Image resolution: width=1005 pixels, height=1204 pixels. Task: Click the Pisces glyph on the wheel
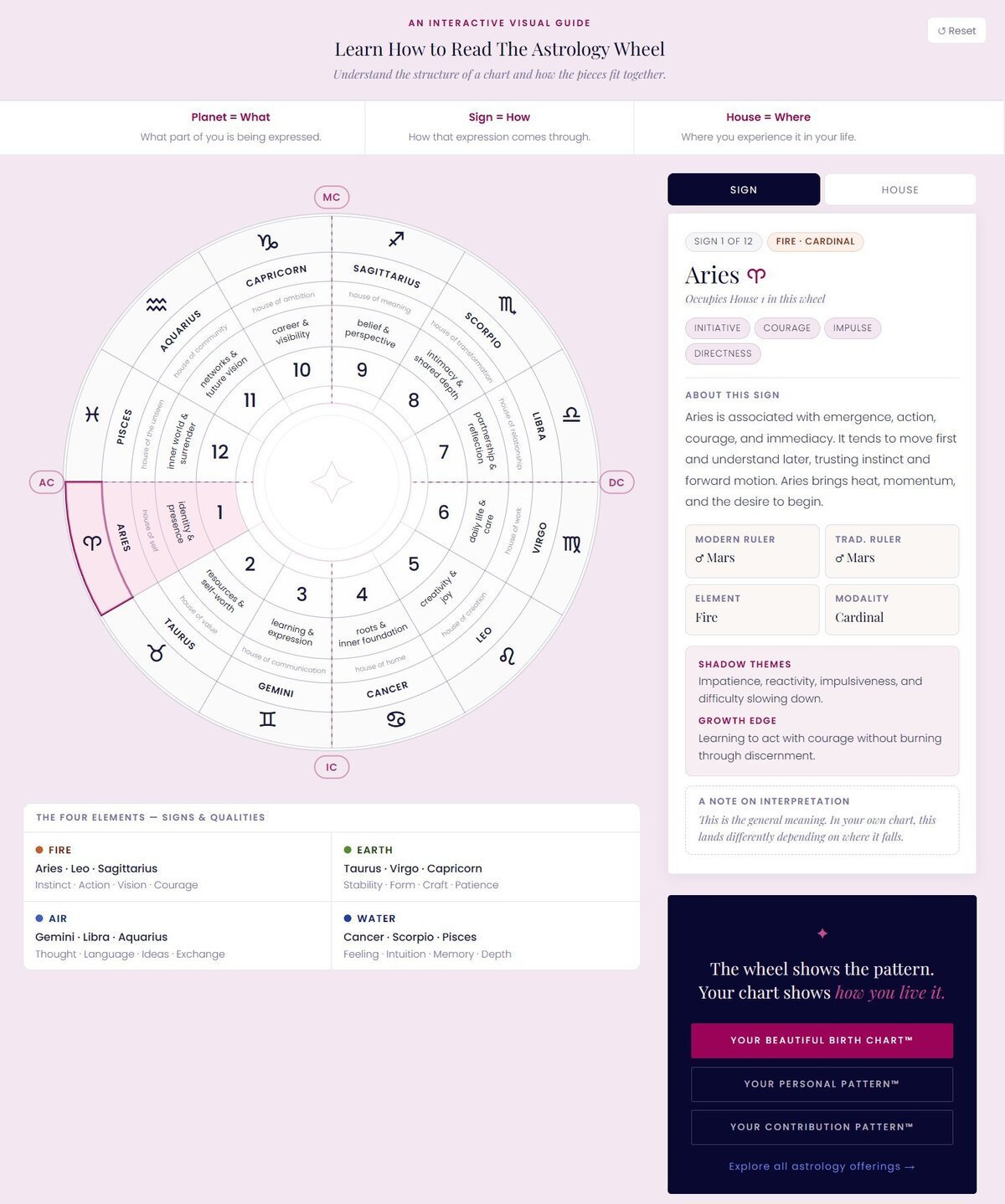92,414
